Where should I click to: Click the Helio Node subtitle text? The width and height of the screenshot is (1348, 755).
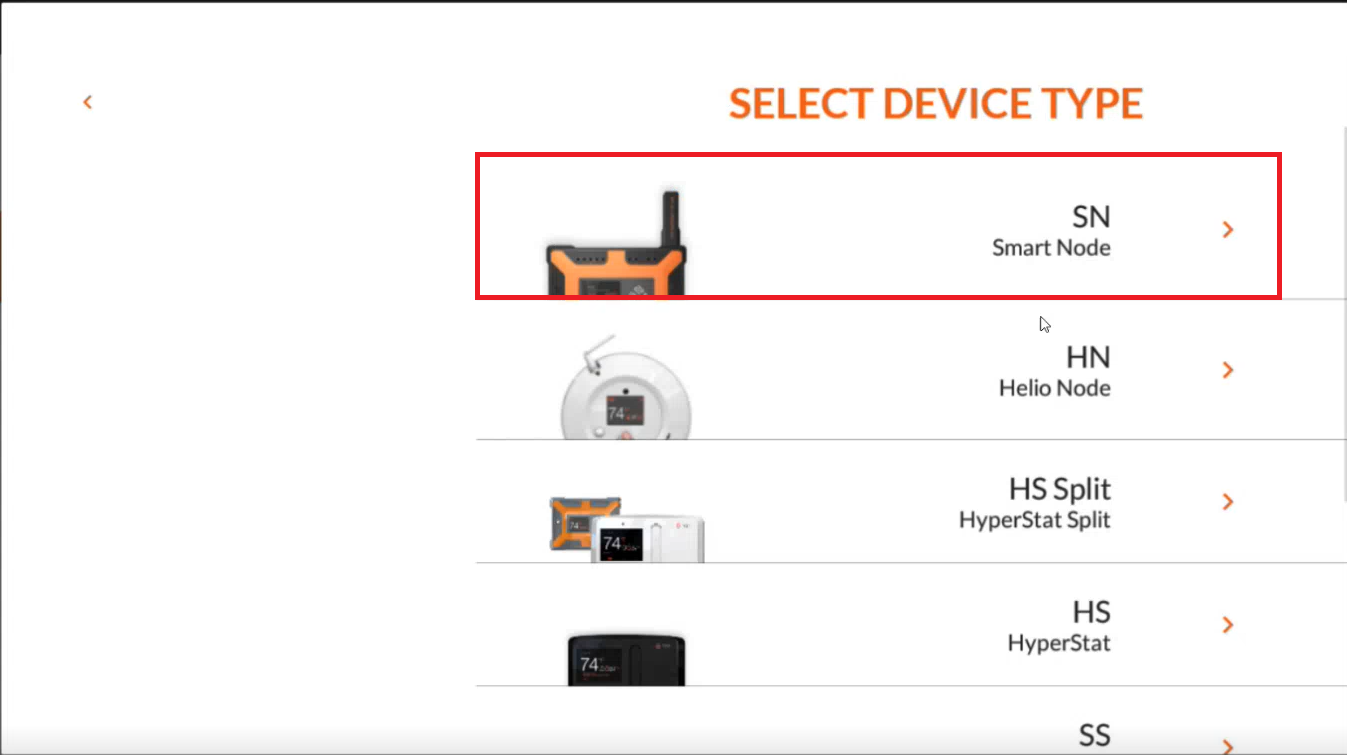(1055, 387)
